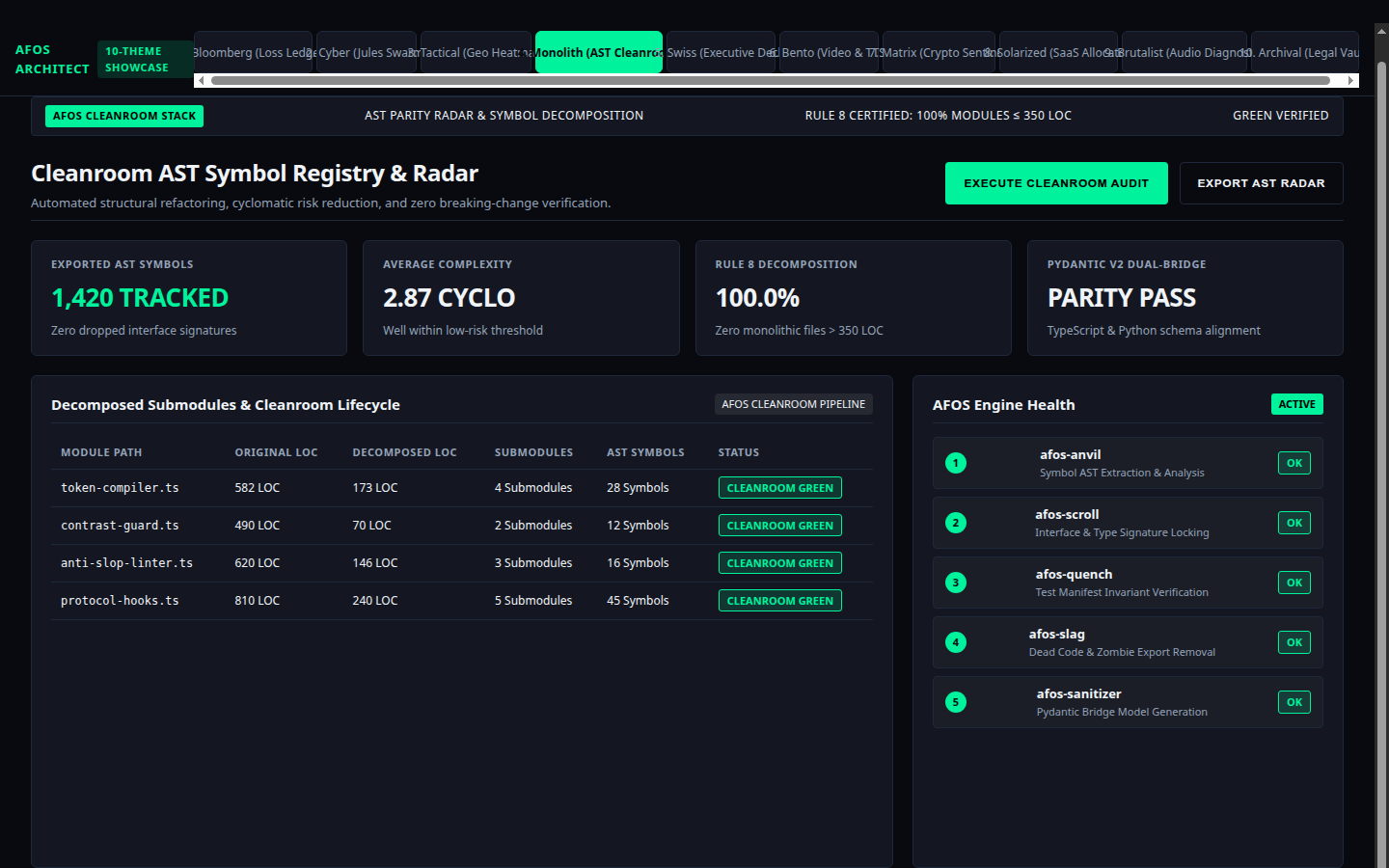Select the protocol-hooks.ts module path
Viewport: 1389px width, 868px height.
click(x=120, y=601)
